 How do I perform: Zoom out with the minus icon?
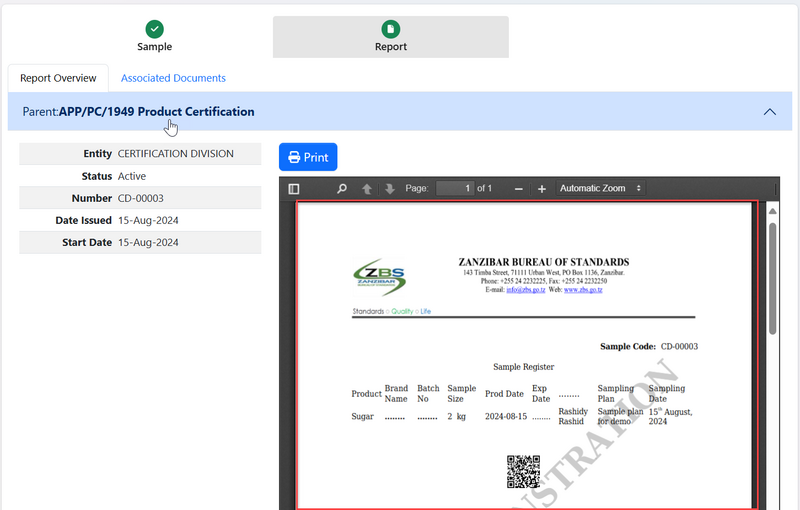(518, 188)
